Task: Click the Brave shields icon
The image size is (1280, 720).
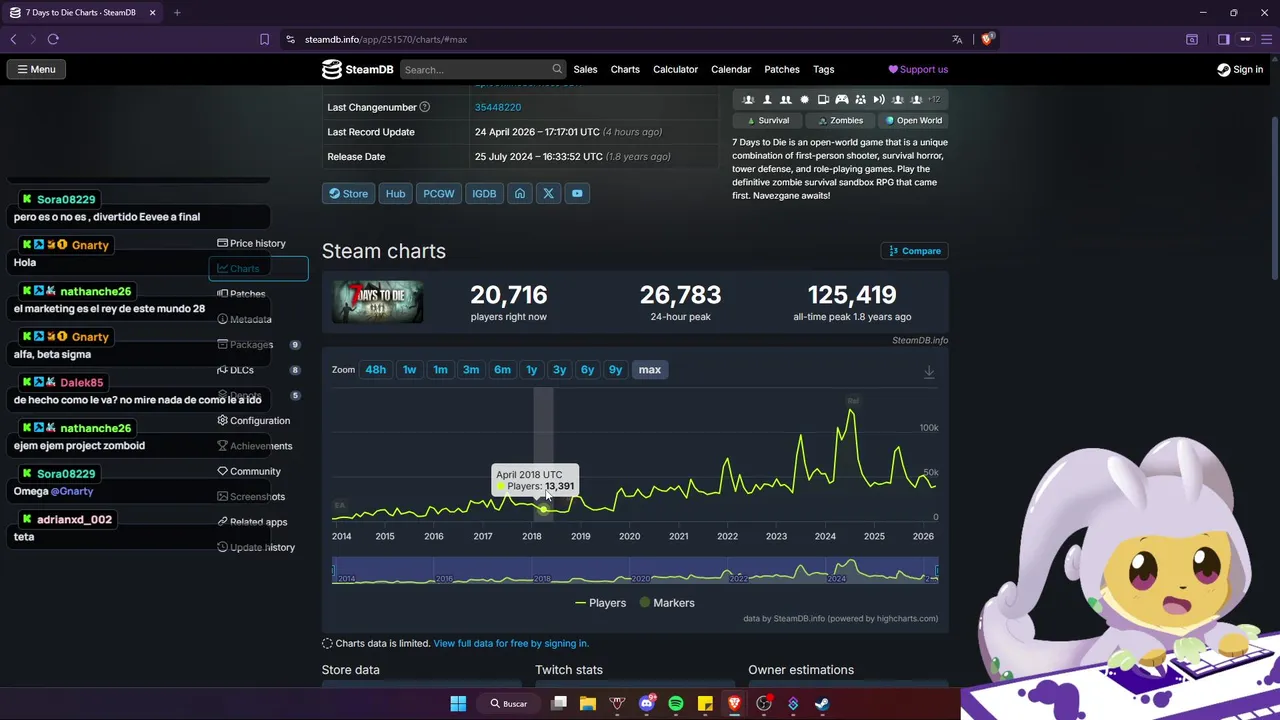Action: [x=987, y=39]
